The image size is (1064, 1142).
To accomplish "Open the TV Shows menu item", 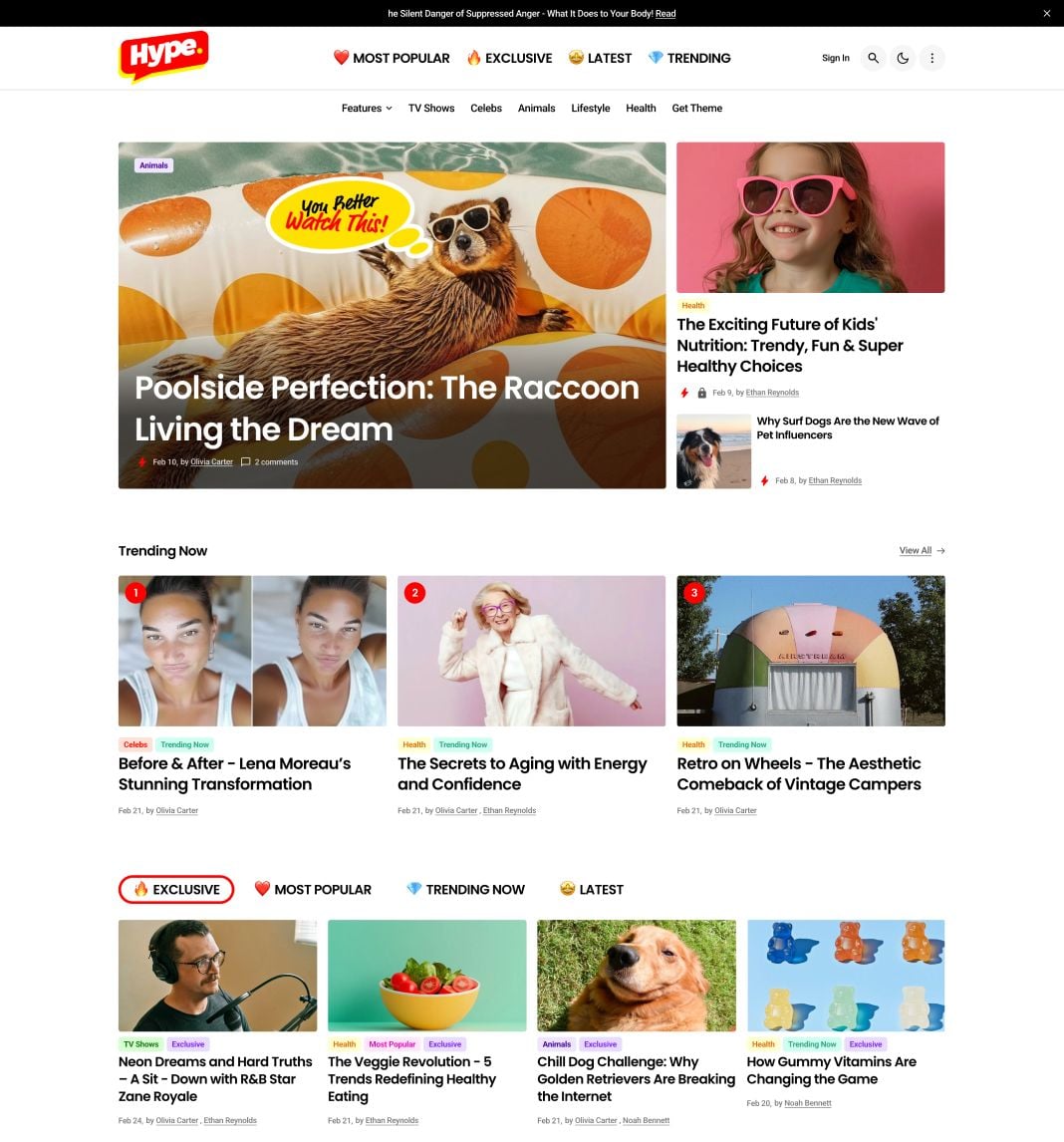I will point(431,108).
